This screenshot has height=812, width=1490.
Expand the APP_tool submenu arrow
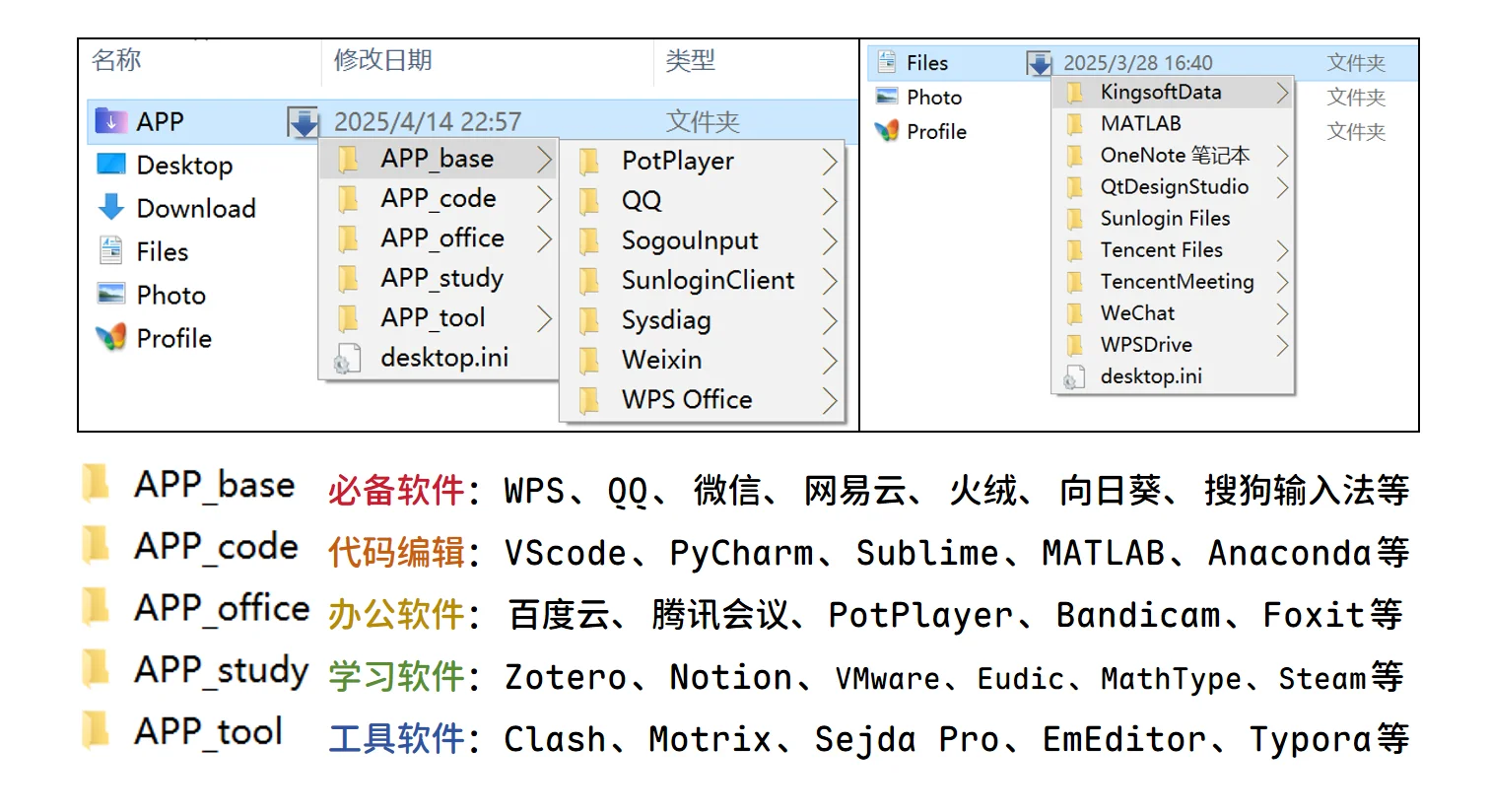(544, 318)
